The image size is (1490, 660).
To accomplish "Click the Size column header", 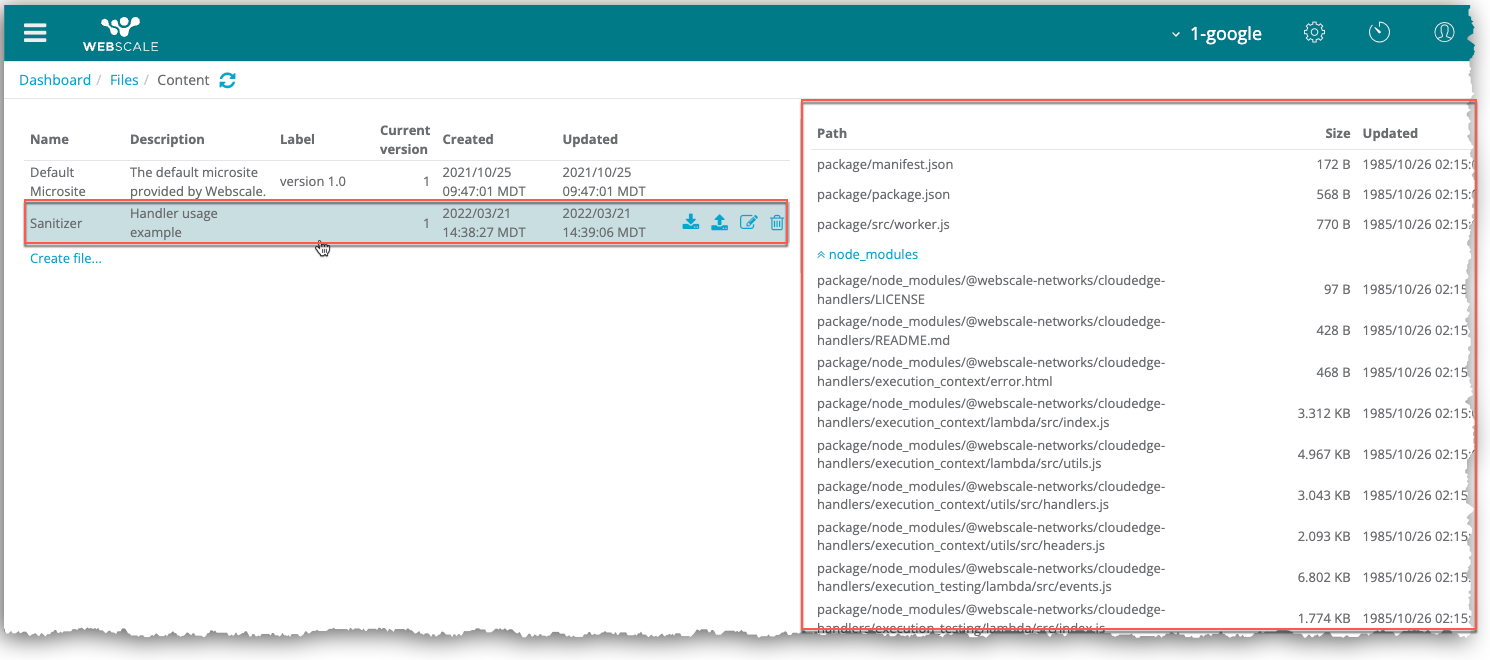I will click(x=1337, y=133).
